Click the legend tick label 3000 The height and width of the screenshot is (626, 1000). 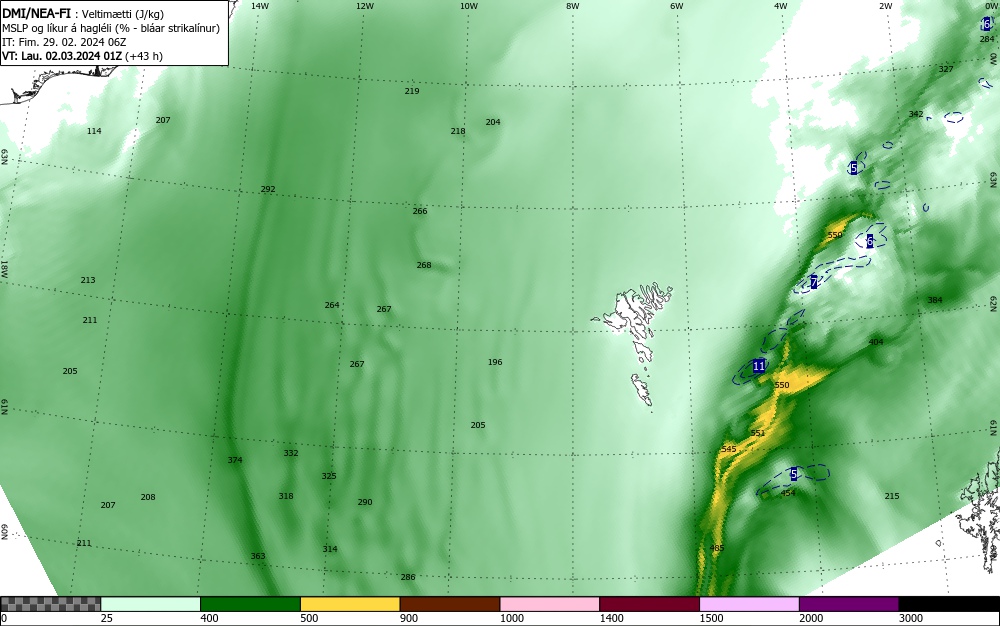[911, 618]
